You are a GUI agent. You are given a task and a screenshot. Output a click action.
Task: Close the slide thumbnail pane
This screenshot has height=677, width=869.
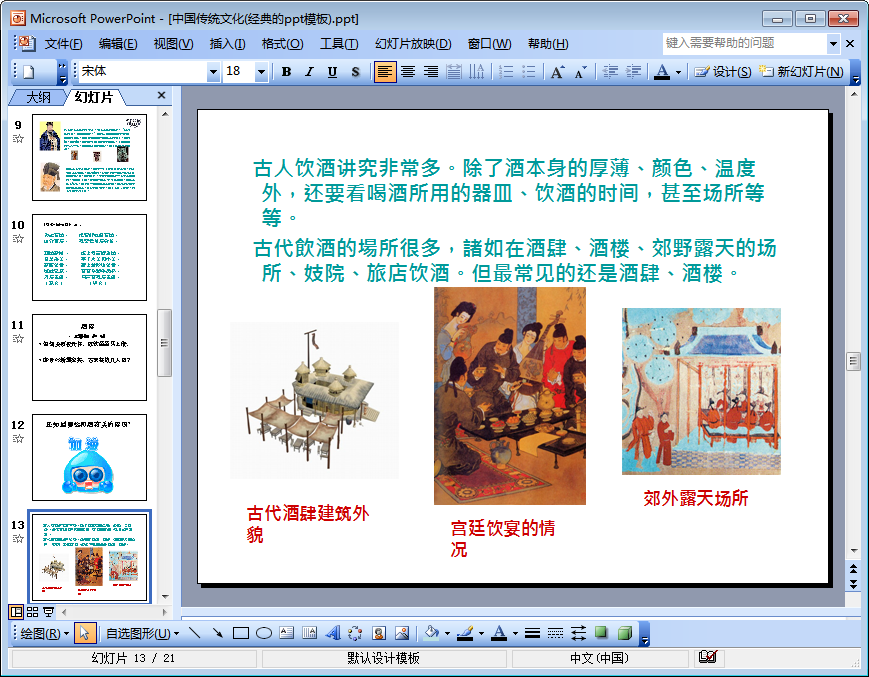coord(161,95)
